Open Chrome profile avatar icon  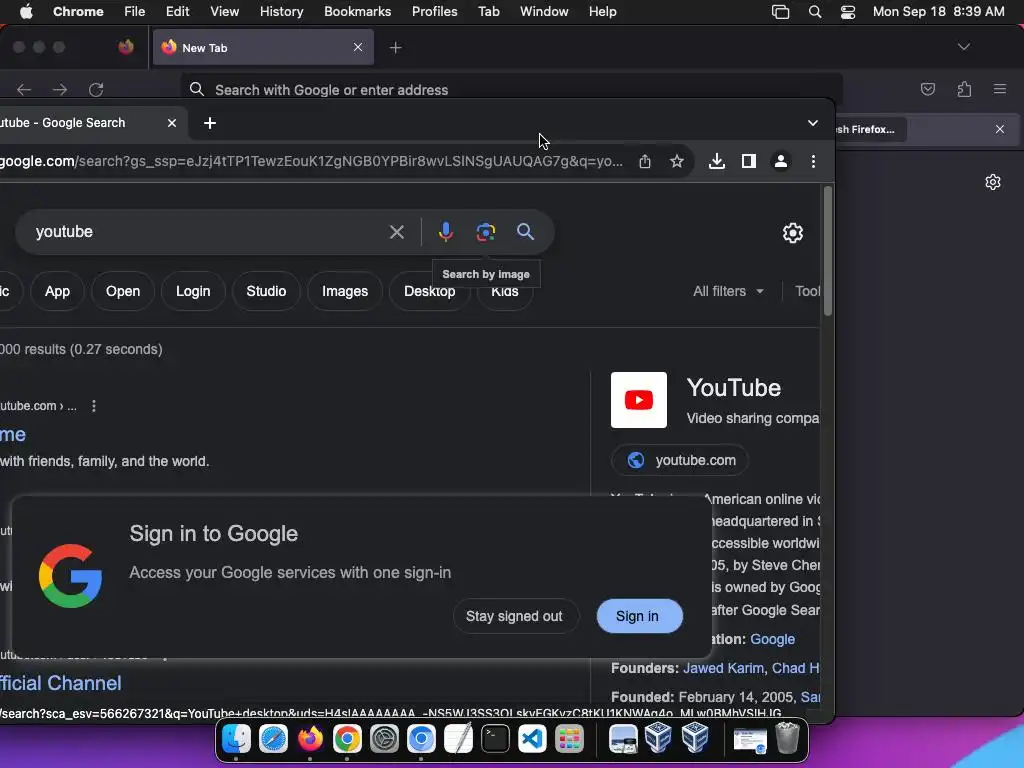coord(780,161)
